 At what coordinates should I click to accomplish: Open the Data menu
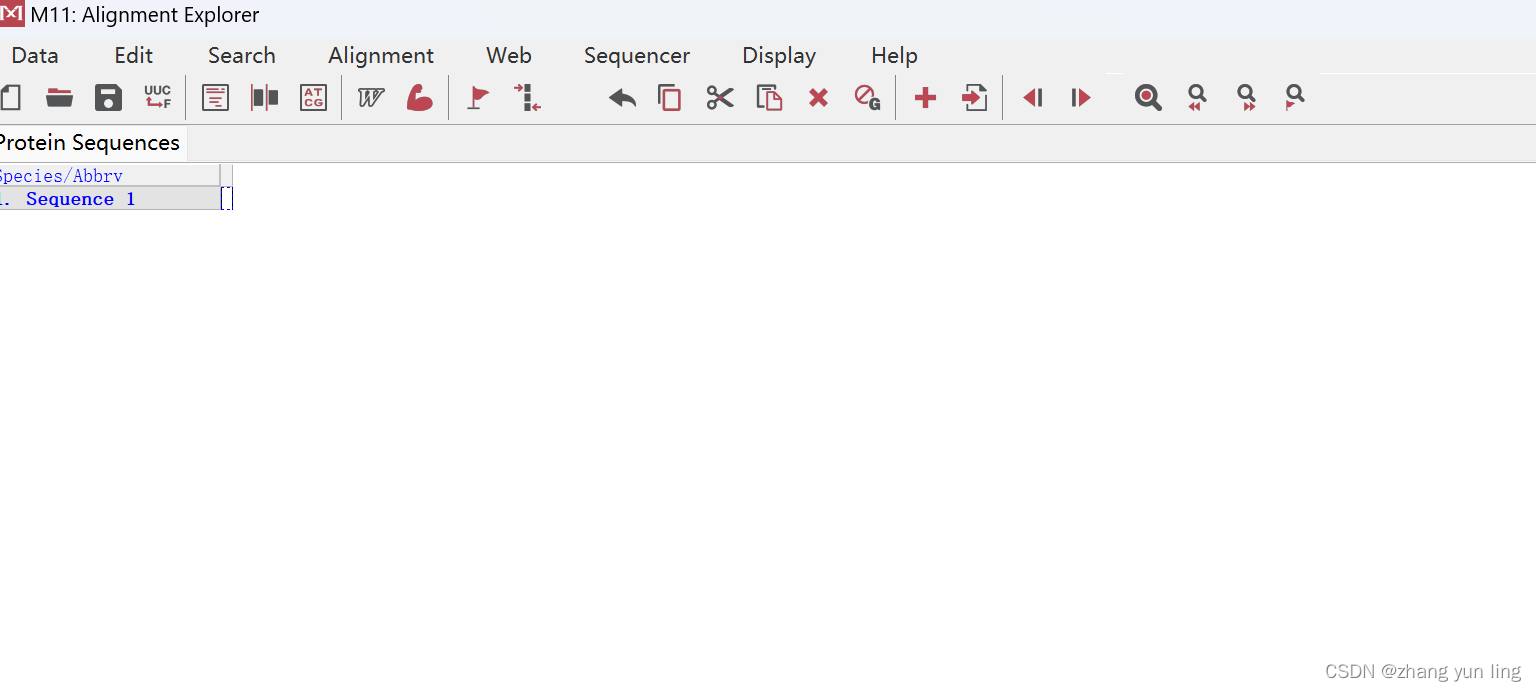click(35, 56)
